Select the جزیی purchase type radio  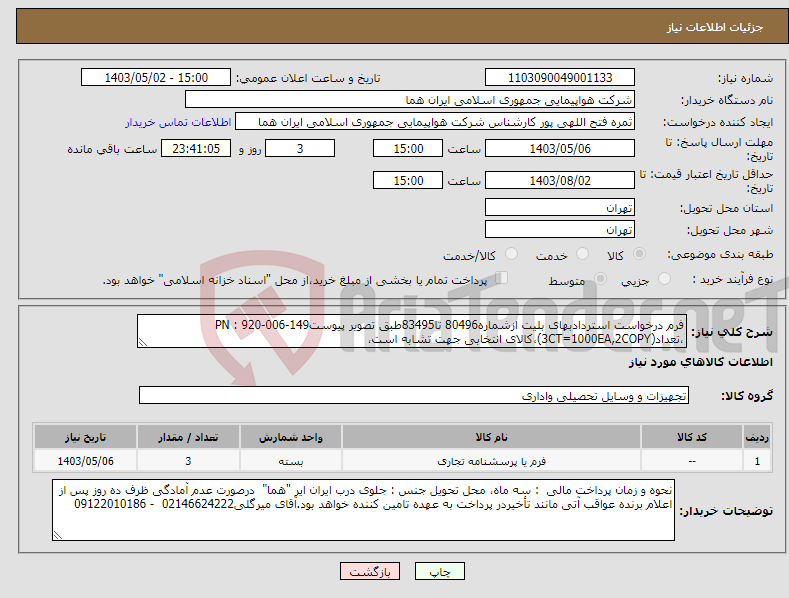664,279
